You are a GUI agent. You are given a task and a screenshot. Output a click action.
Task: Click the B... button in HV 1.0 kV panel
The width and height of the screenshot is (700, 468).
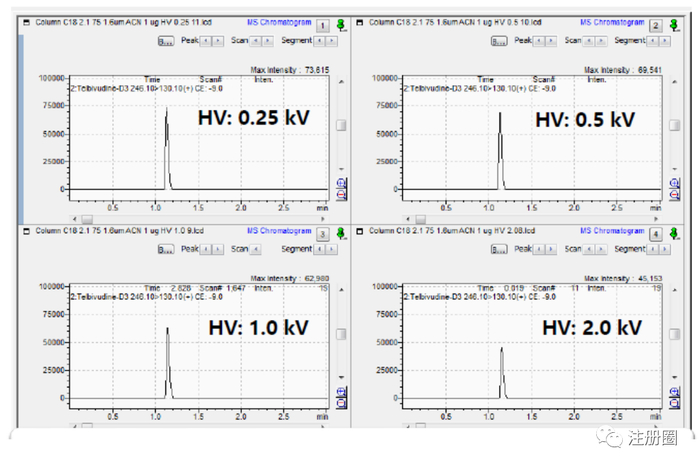point(166,249)
